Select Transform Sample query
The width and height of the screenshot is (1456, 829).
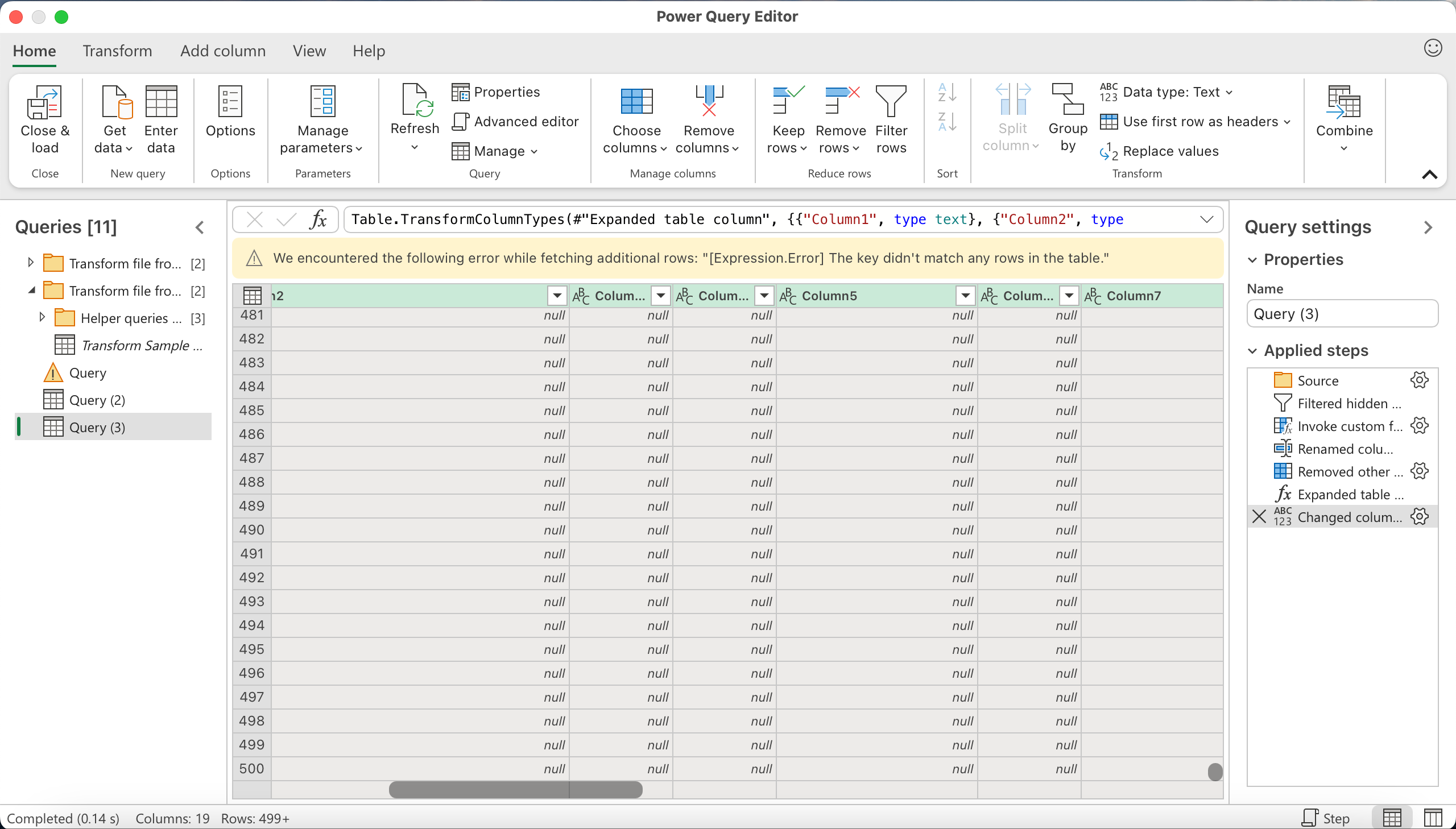click(113, 345)
